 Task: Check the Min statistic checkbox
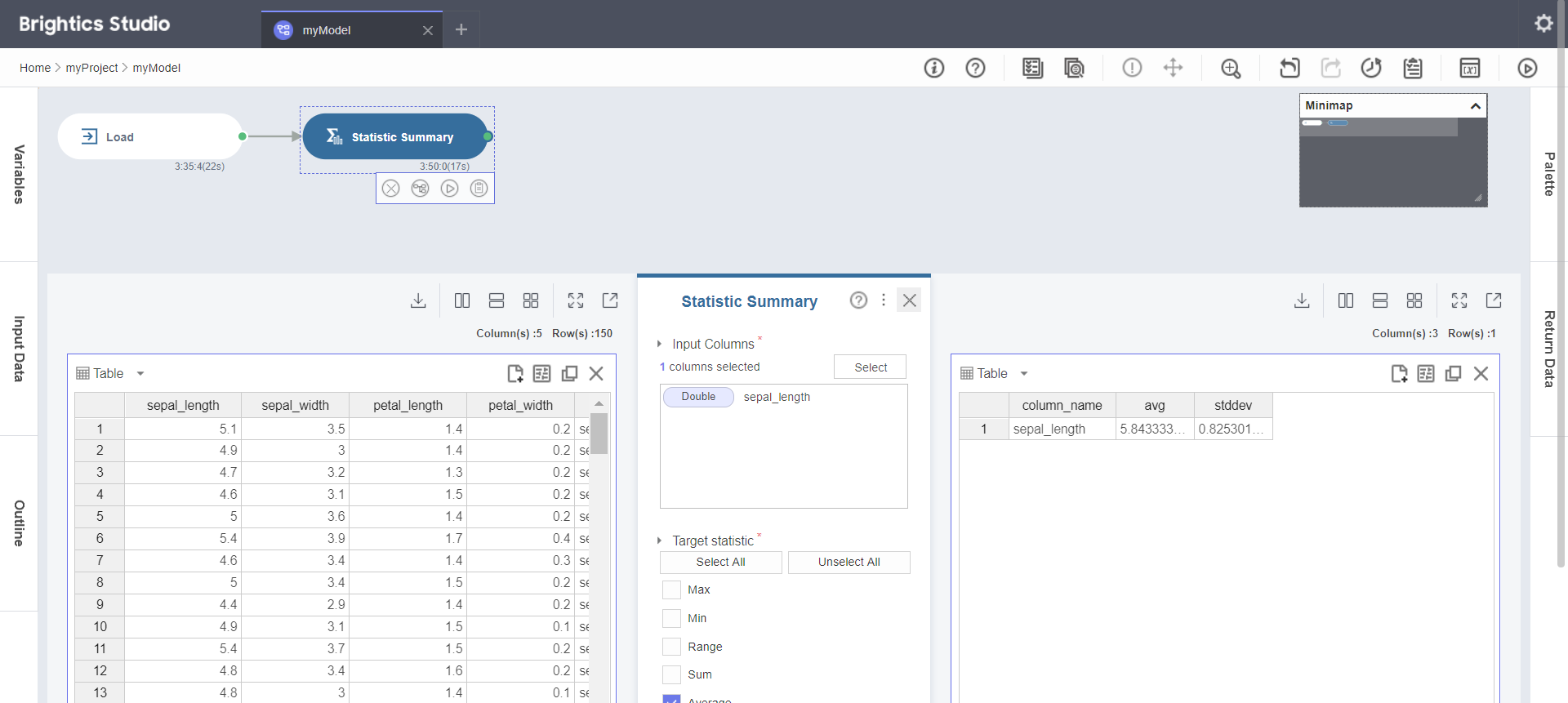(x=671, y=618)
